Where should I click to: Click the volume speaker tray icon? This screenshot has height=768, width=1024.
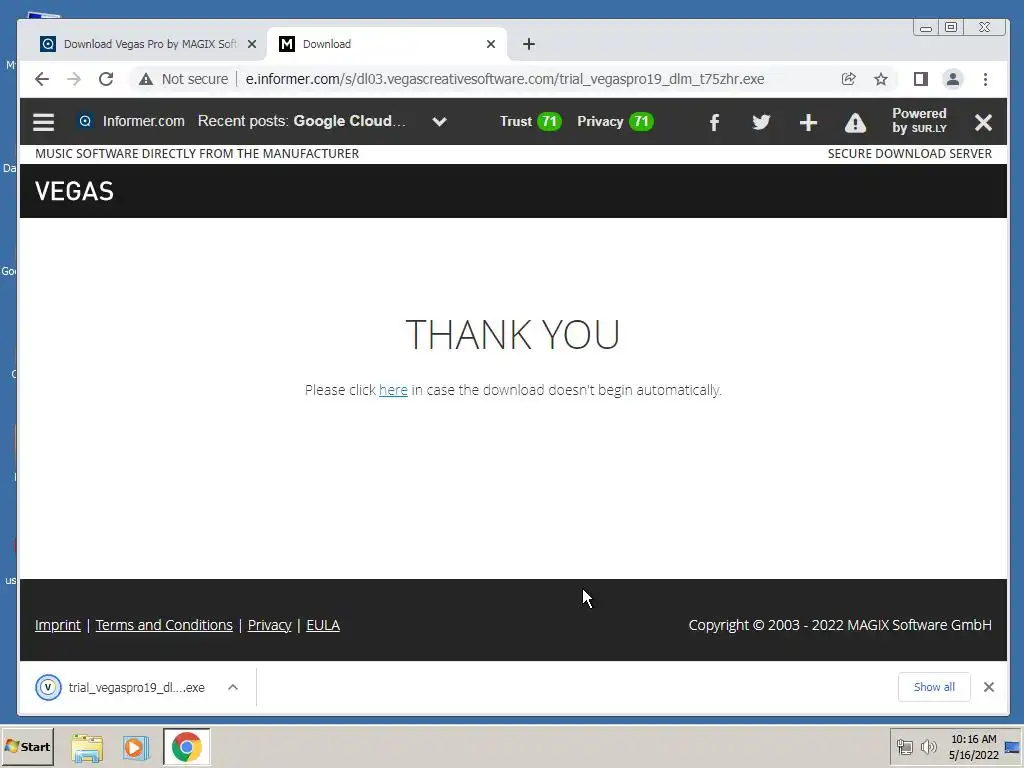928,746
